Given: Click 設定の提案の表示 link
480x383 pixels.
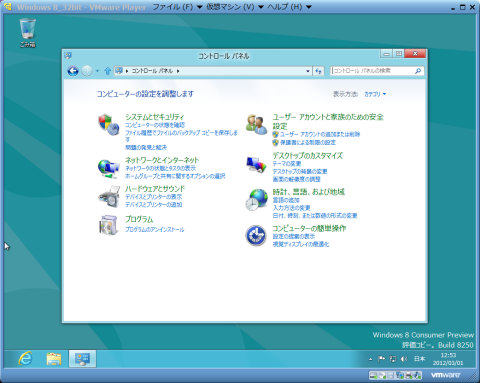Looking at the screenshot, I should [x=294, y=236].
